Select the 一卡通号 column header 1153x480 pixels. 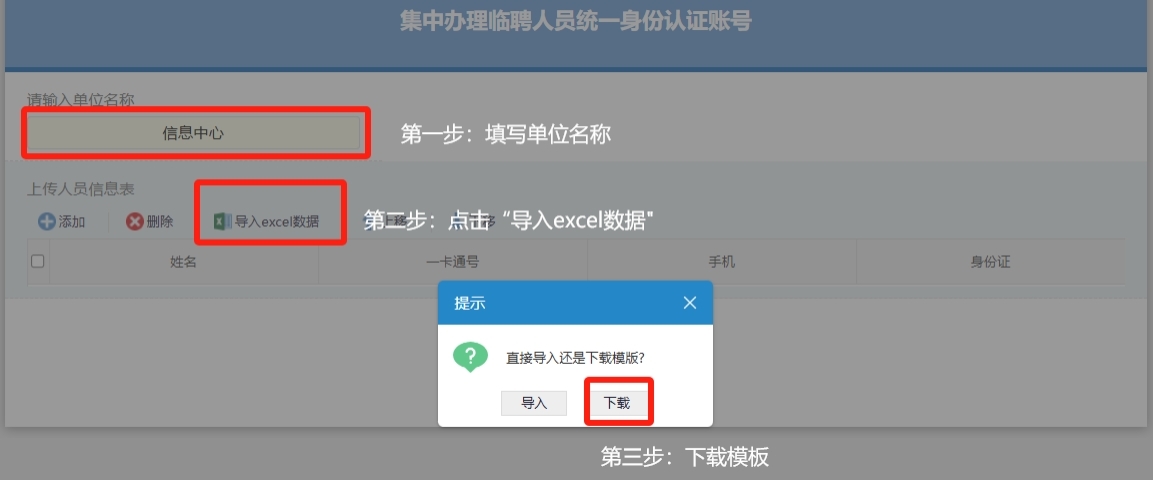453,262
